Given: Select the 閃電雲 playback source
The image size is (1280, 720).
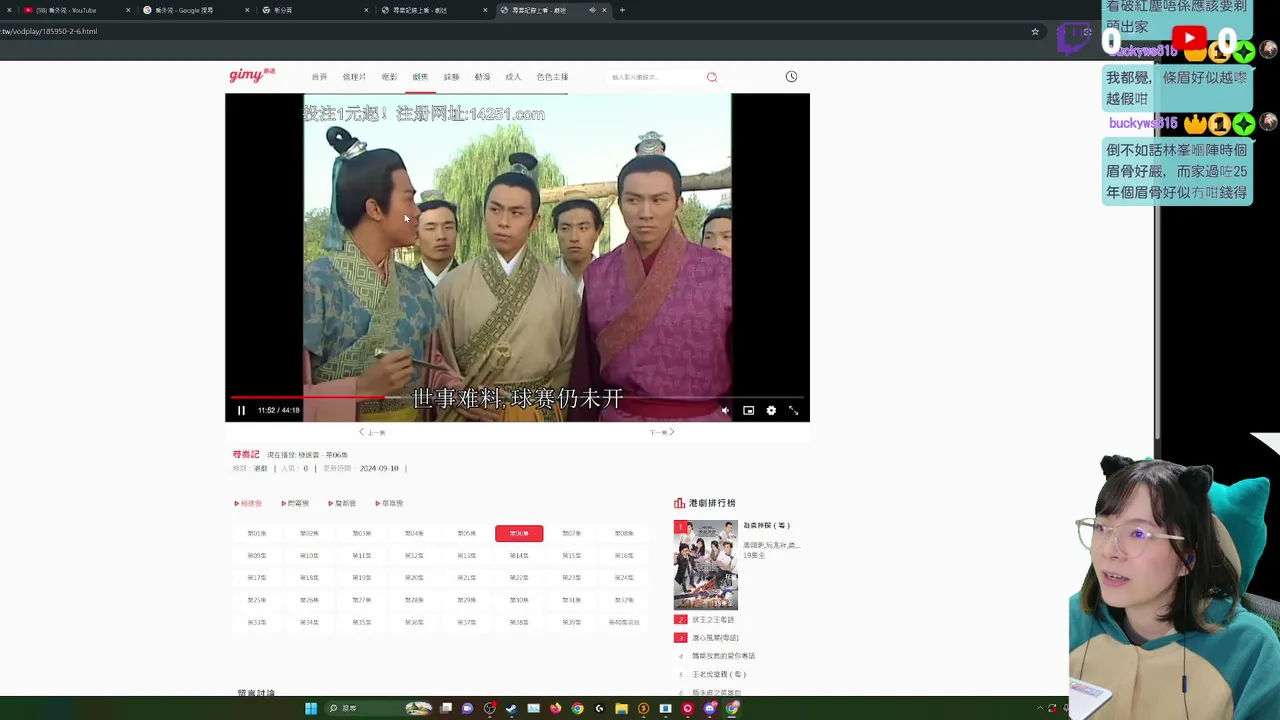Looking at the screenshot, I should (x=295, y=503).
